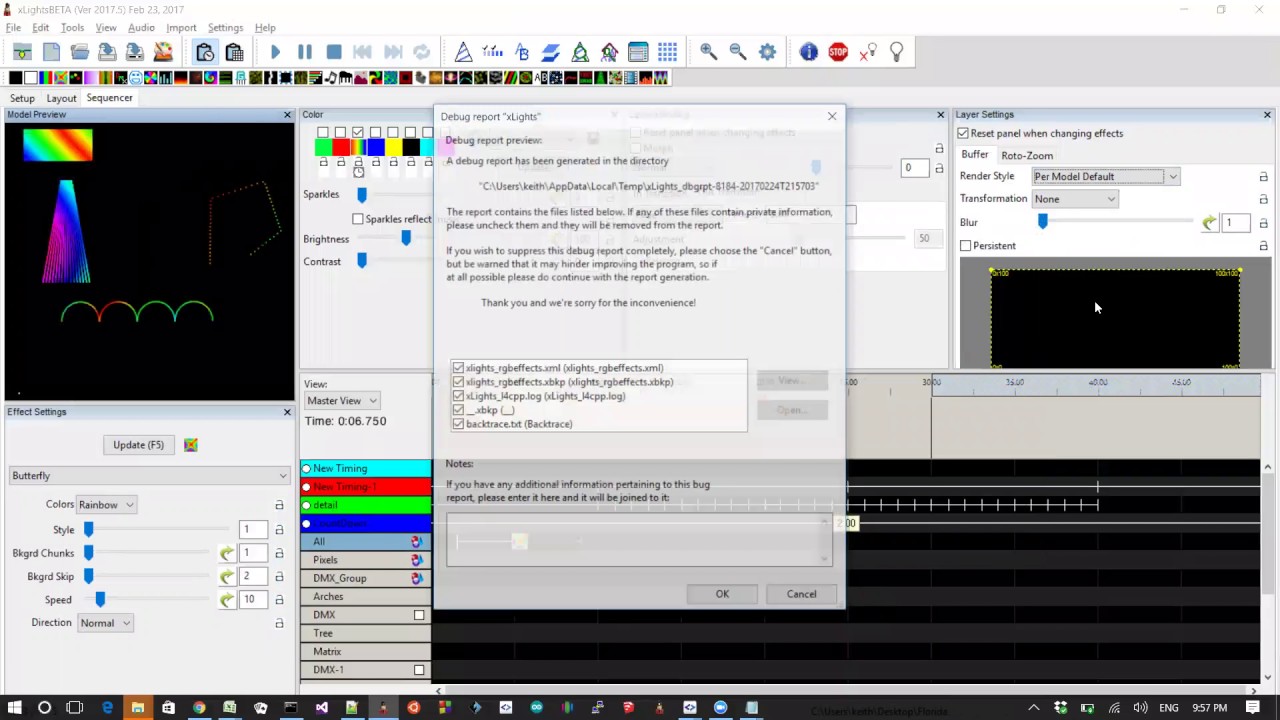This screenshot has width=1280, height=720.
Task: Uncheck xlights_rgbeffects.xml in debug report
Action: pos(458,368)
